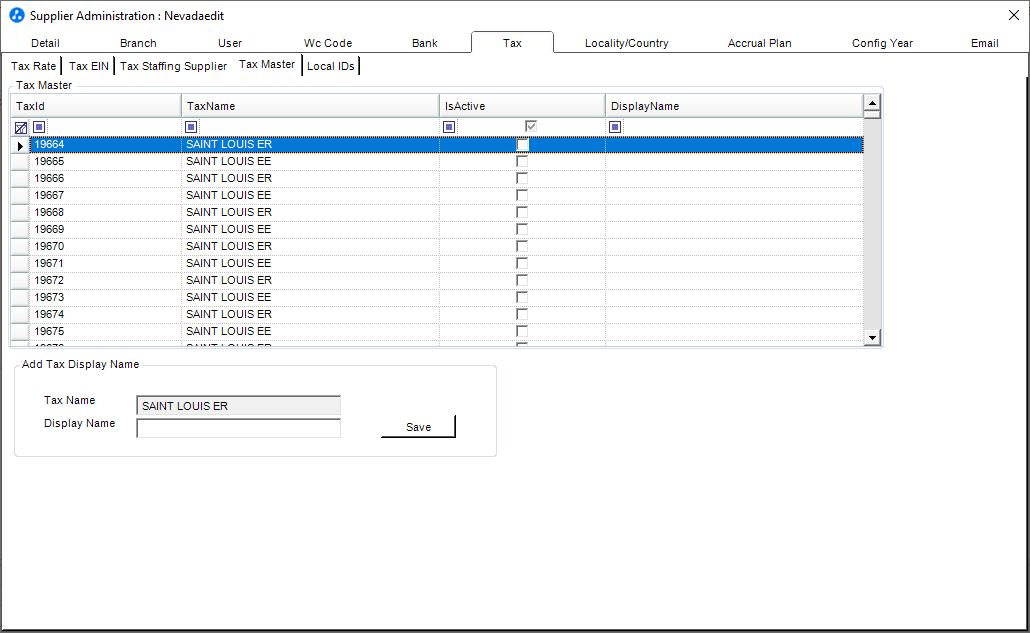This screenshot has width=1030, height=633.
Task: Open the Tax Staffing Supplier sub-tab
Action: coord(173,66)
